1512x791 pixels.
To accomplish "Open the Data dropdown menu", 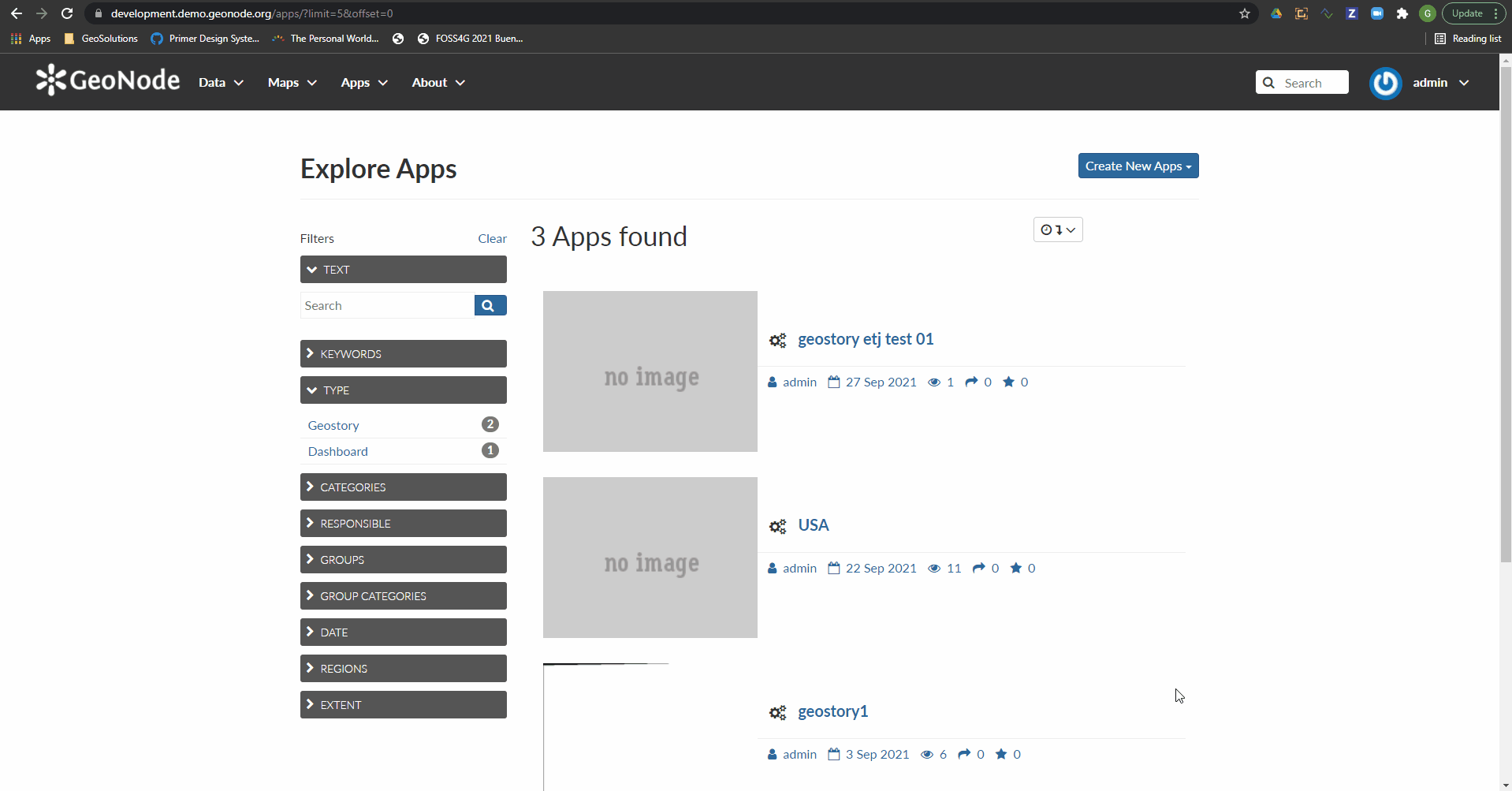I will pos(221,82).
